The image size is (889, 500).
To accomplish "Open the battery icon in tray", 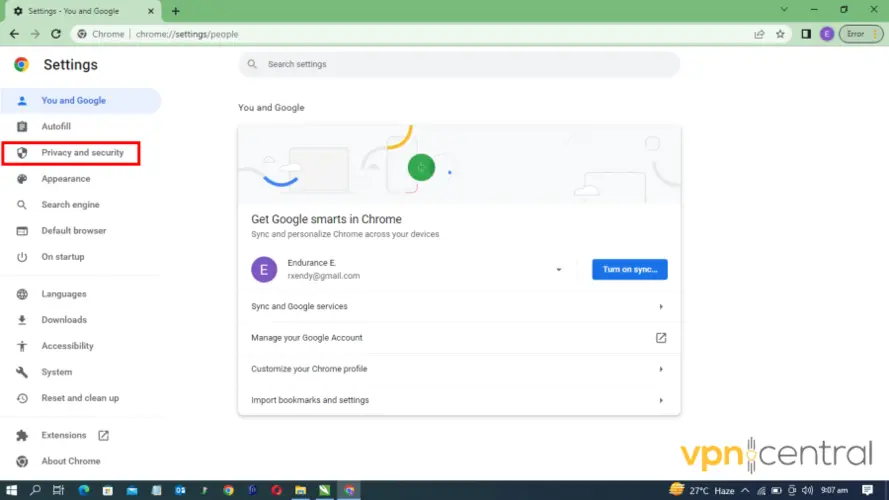I will click(x=776, y=490).
